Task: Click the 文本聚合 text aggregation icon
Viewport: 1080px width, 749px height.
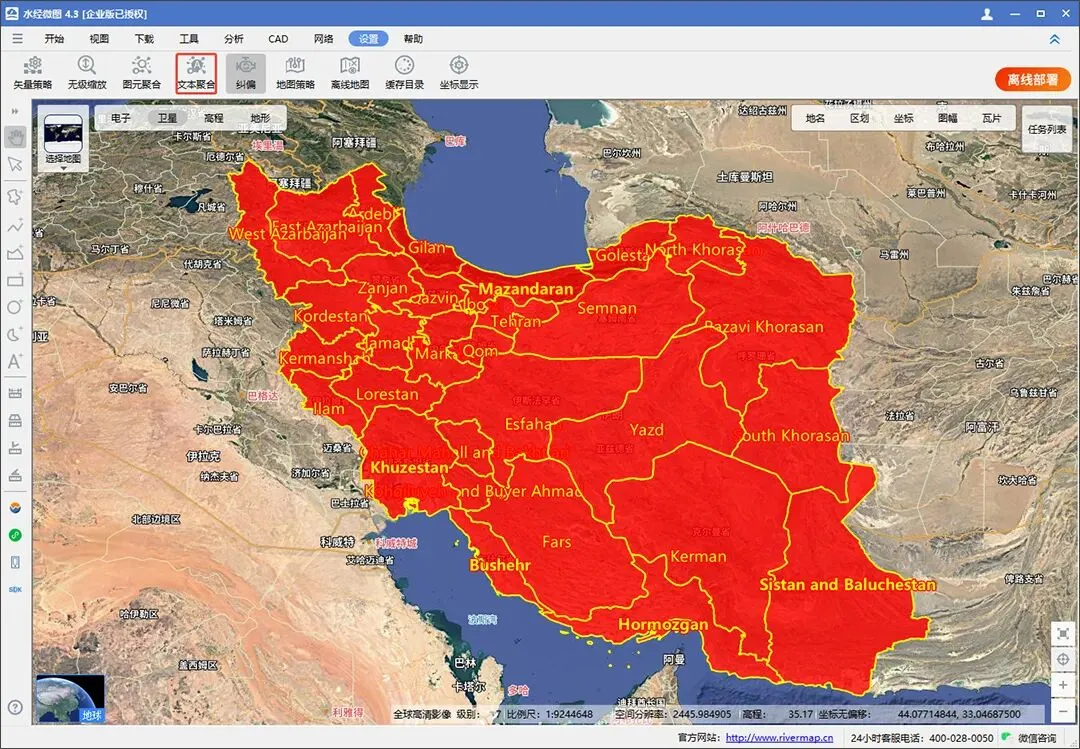Action: pyautogui.click(x=196, y=73)
